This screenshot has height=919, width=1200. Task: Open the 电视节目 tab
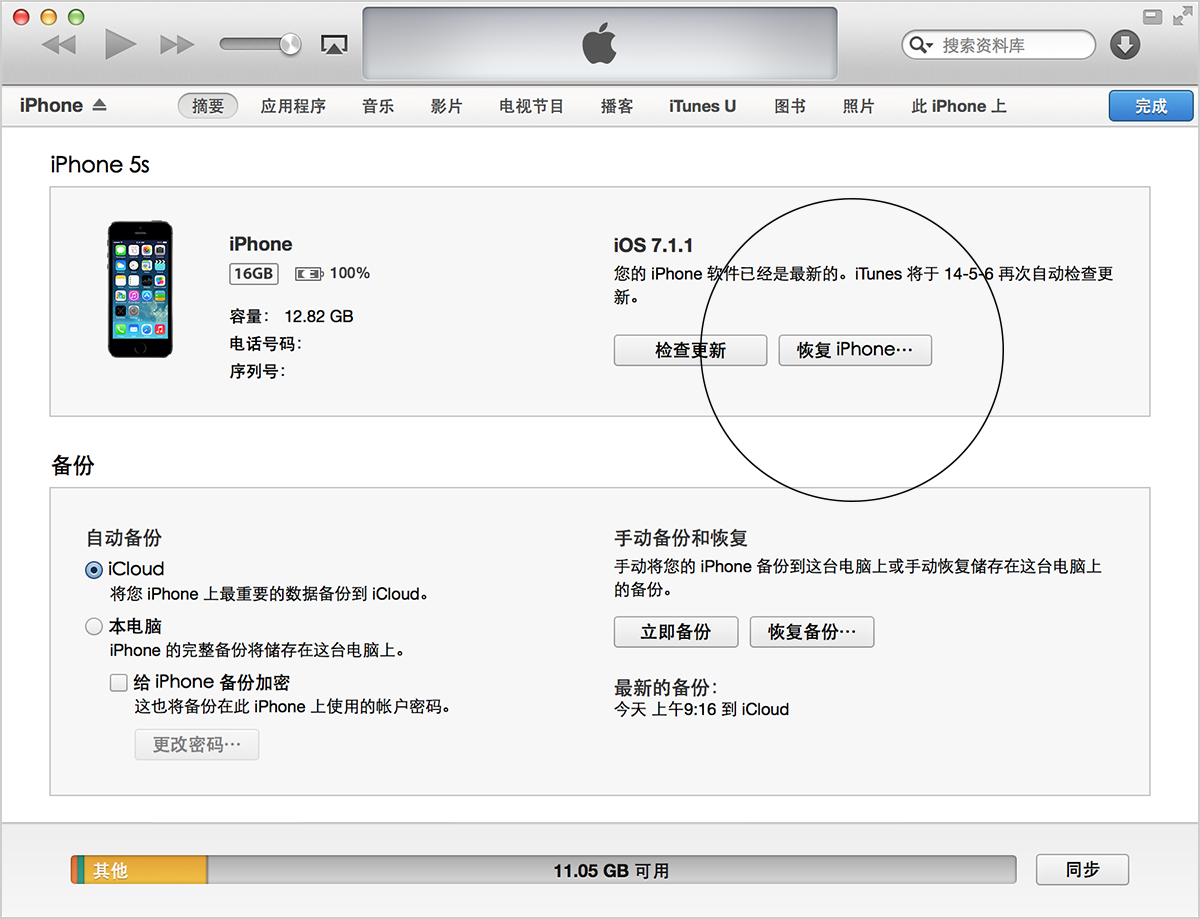[532, 106]
